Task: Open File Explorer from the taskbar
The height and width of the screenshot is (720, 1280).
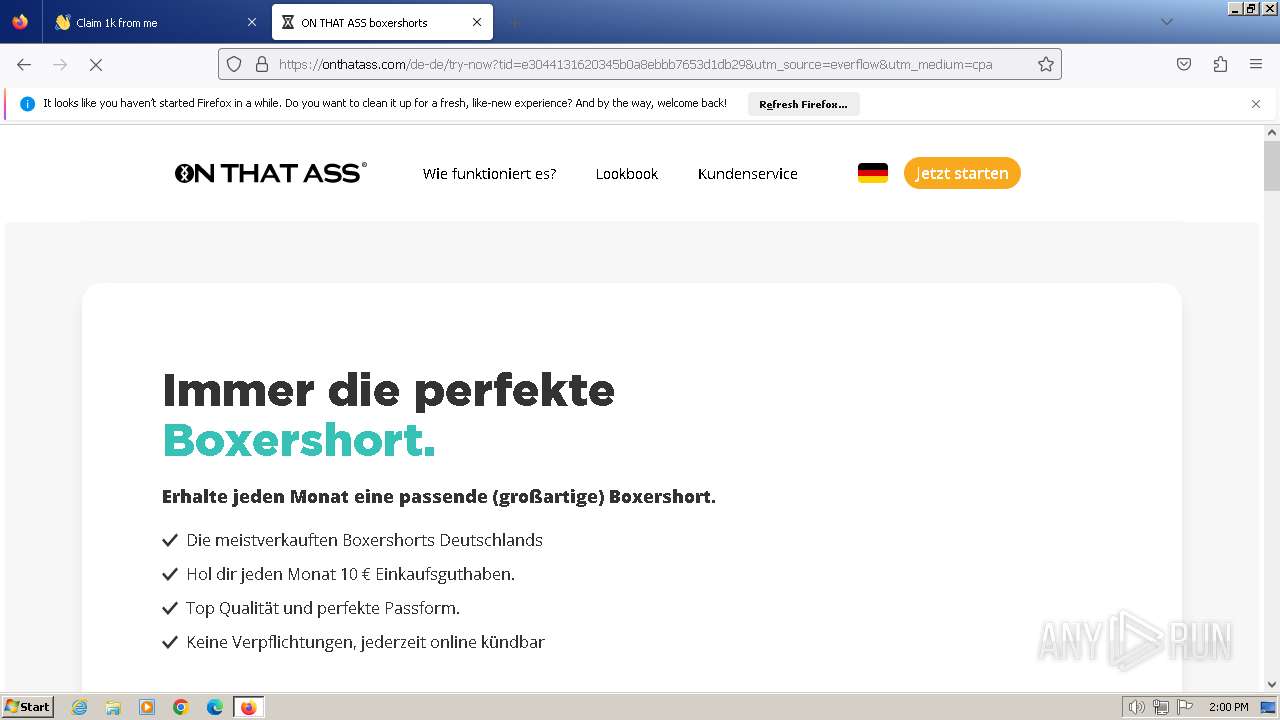Action: click(x=113, y=707)
